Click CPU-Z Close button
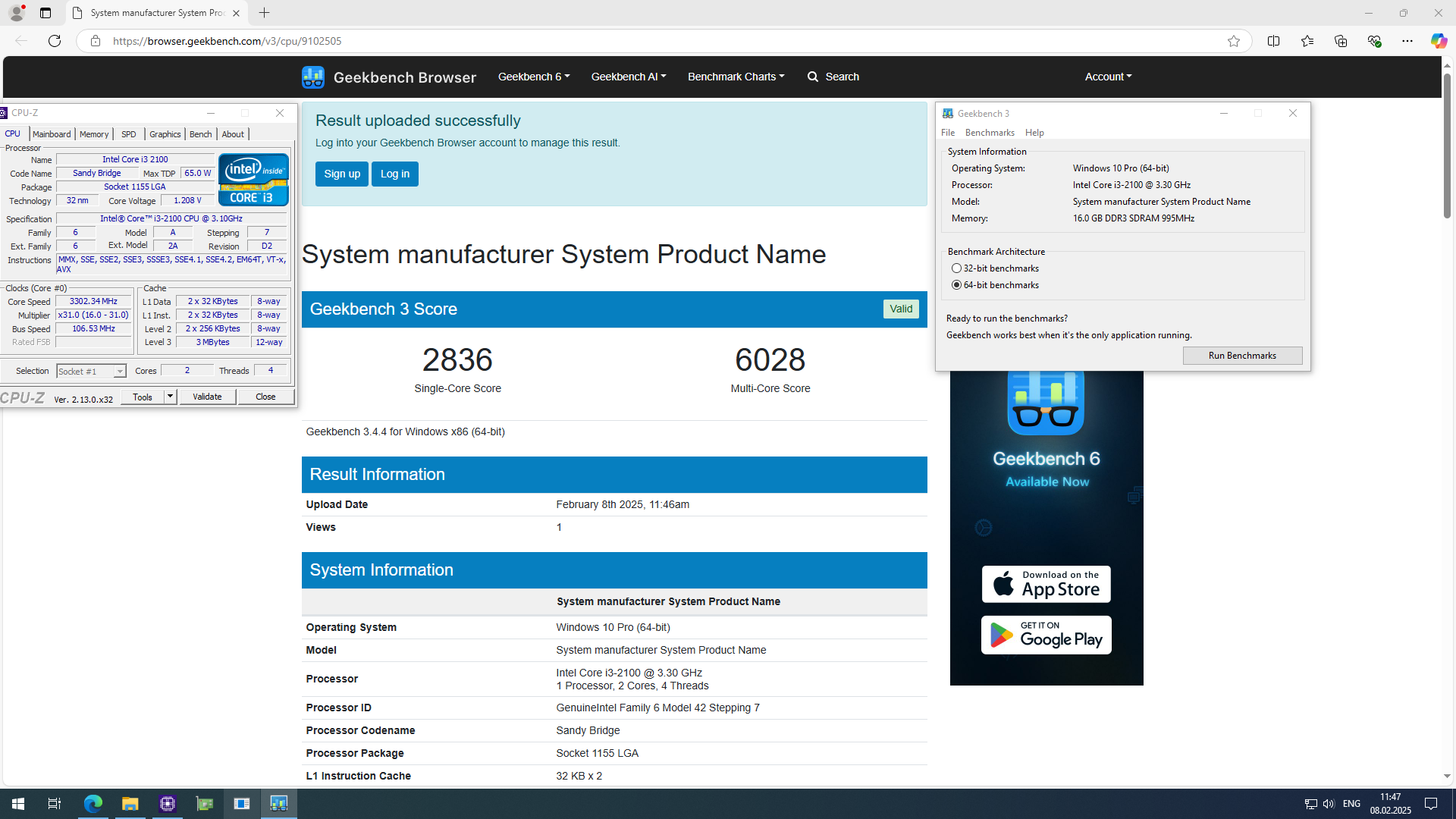 (265, 397)
